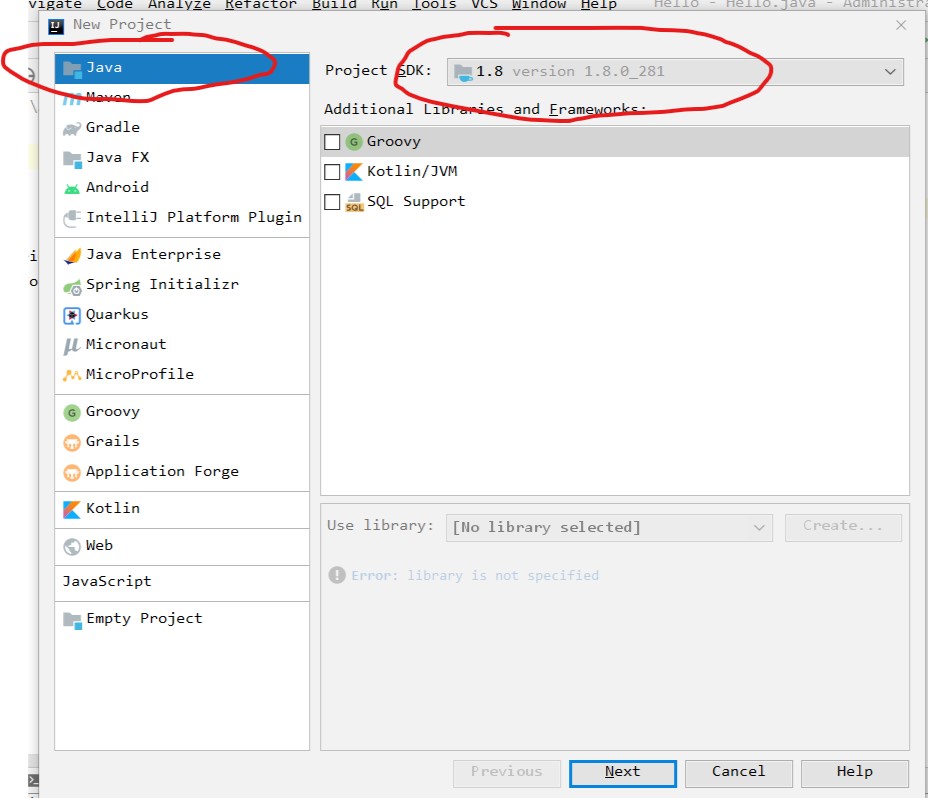Click the Help button in dialog
This screenshot has width=928, height=798.
pos(855,773)
